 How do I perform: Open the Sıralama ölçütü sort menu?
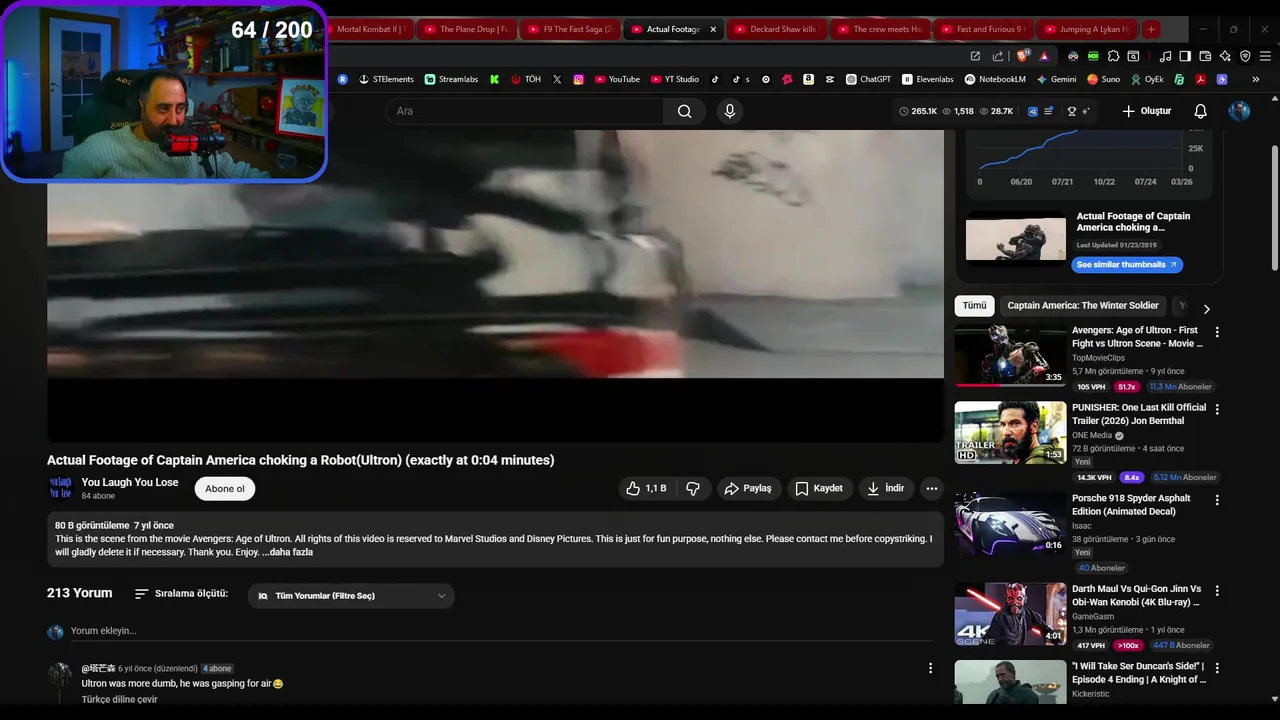point(181,594)
